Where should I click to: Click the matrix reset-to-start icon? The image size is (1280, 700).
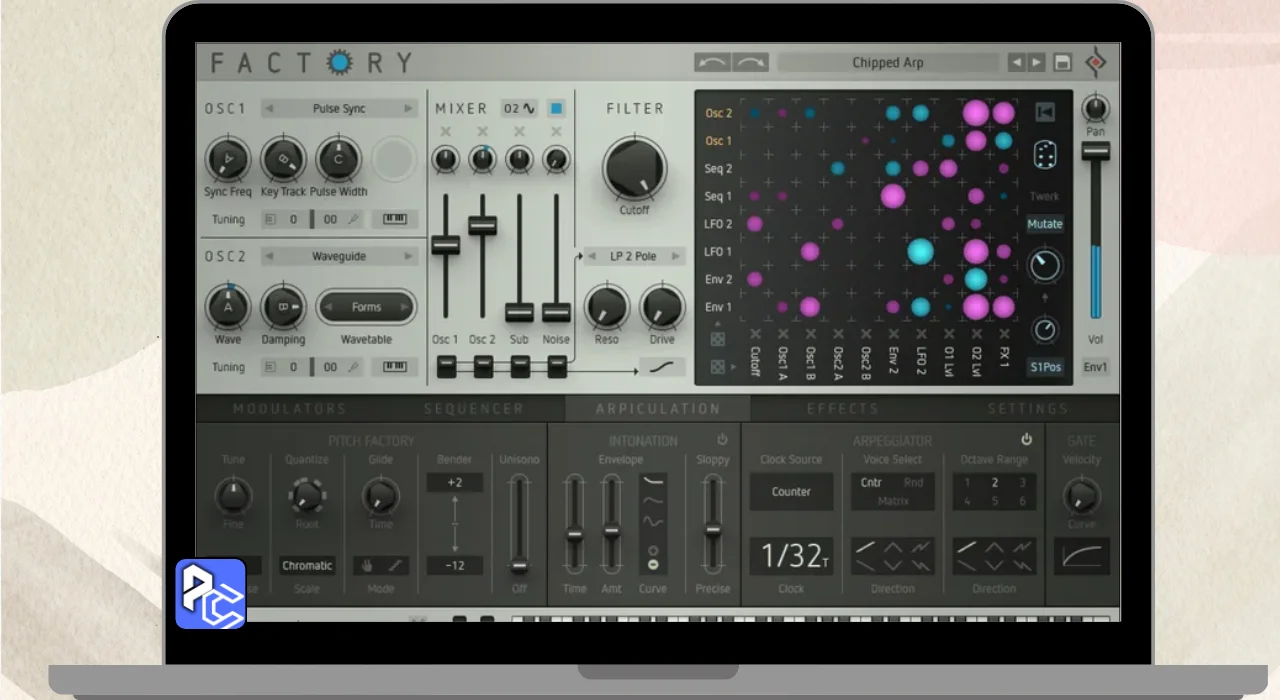point(1045,112)
